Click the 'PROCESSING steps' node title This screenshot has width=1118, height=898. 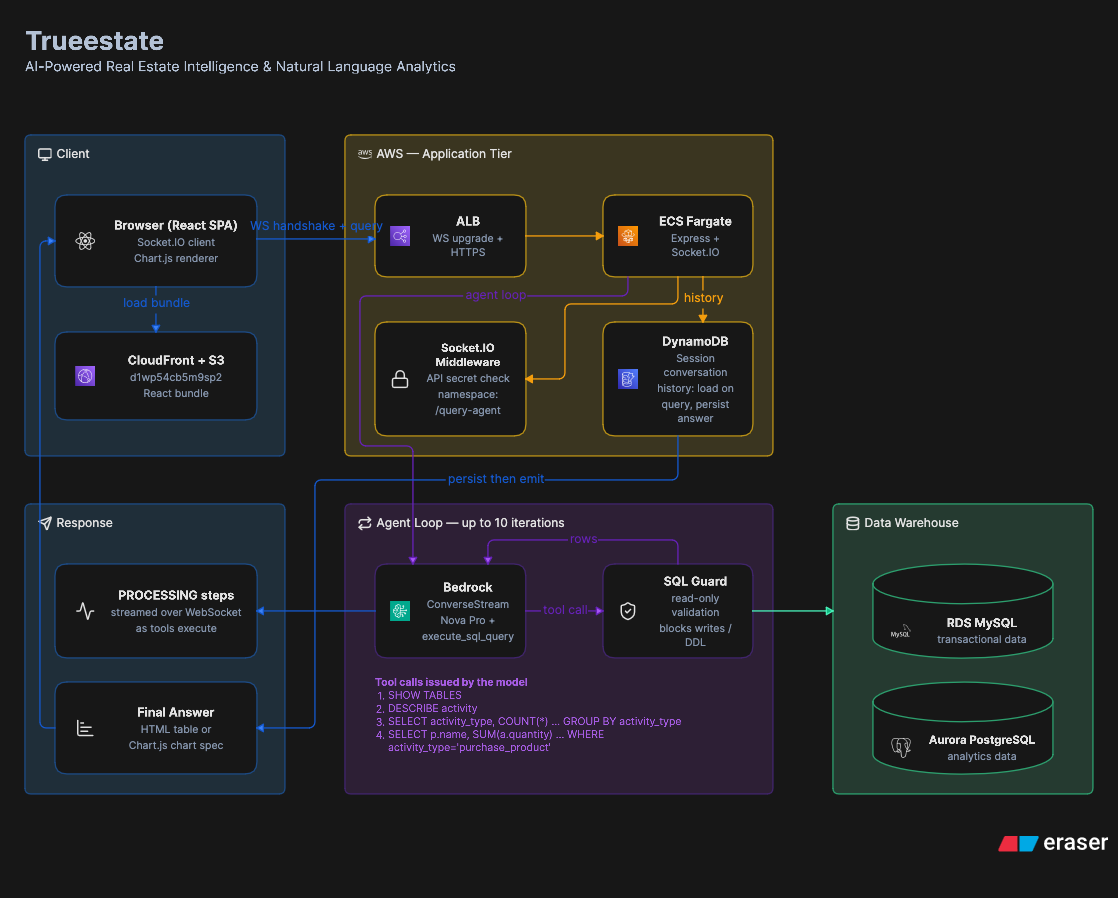click(175, 595)
